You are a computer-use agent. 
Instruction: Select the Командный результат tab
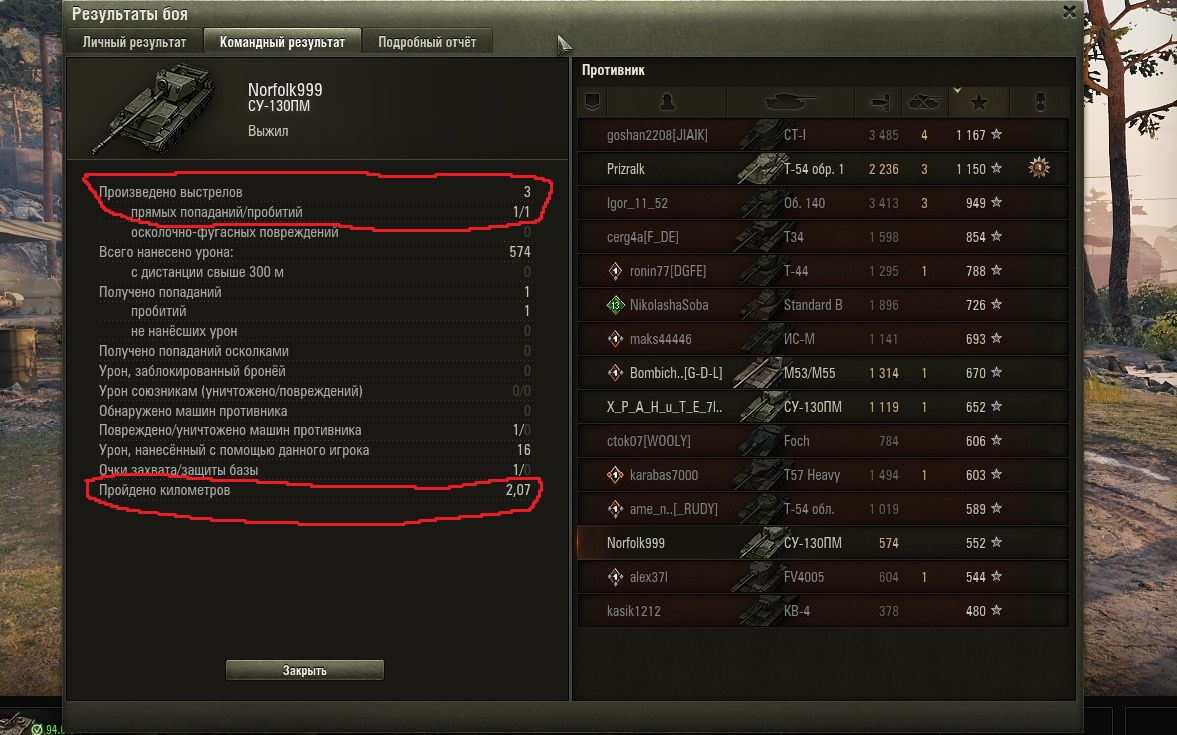coord(282,42)
